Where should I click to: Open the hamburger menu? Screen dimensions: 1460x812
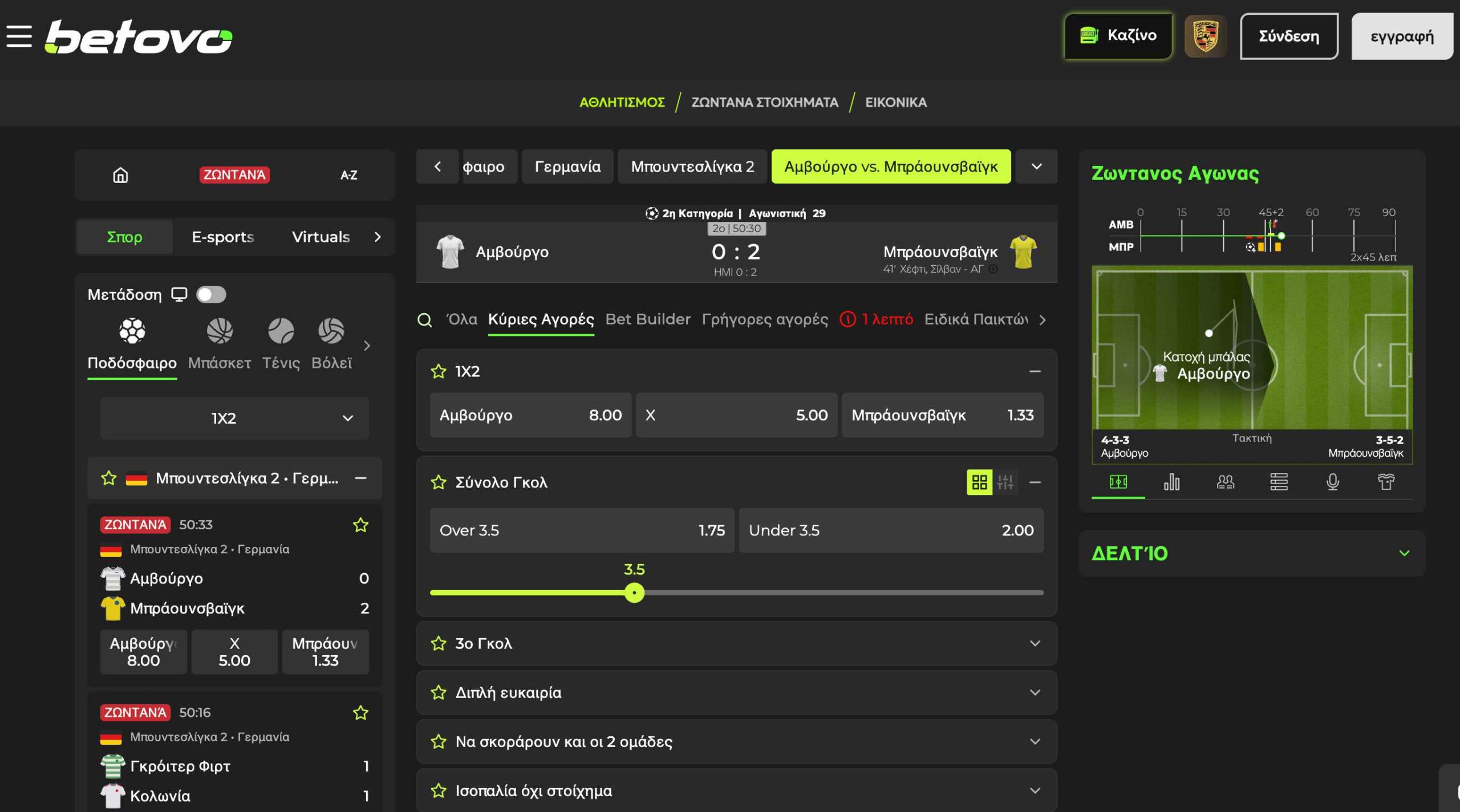click(19, 36)
